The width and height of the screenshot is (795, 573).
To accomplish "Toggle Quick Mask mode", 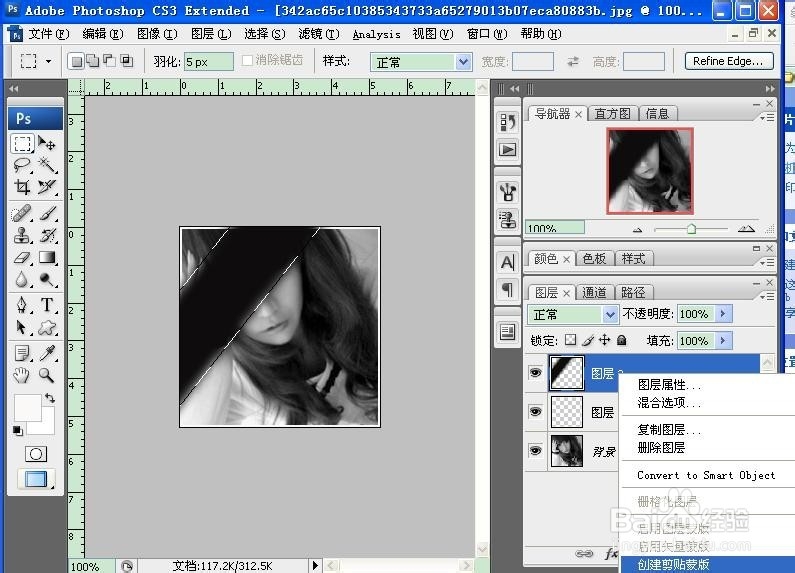I will click(x=35, y=454).
